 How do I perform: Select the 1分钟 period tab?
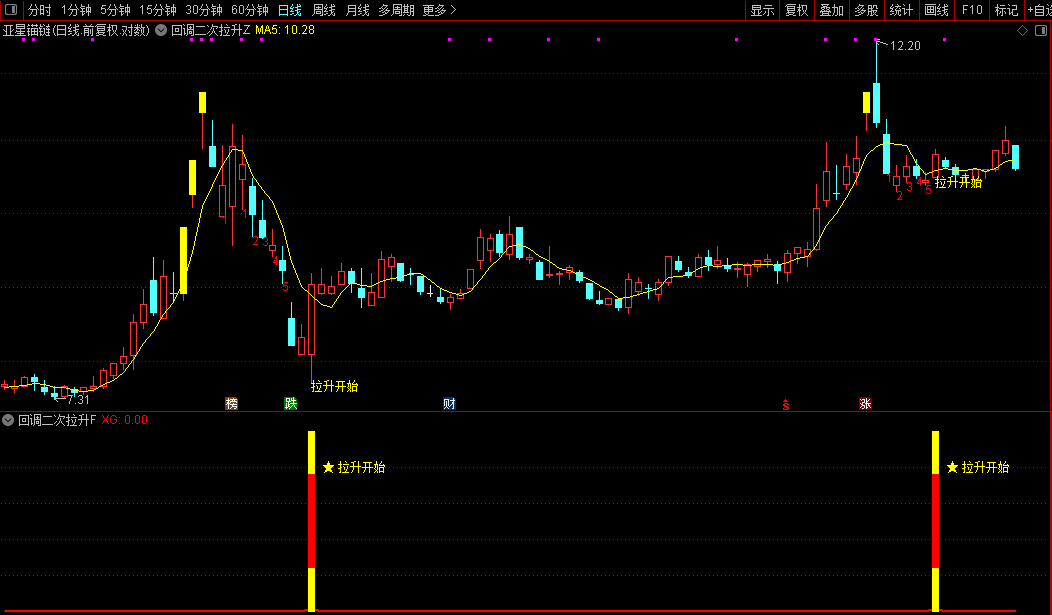pyautogui.click(x=76, y=10)
